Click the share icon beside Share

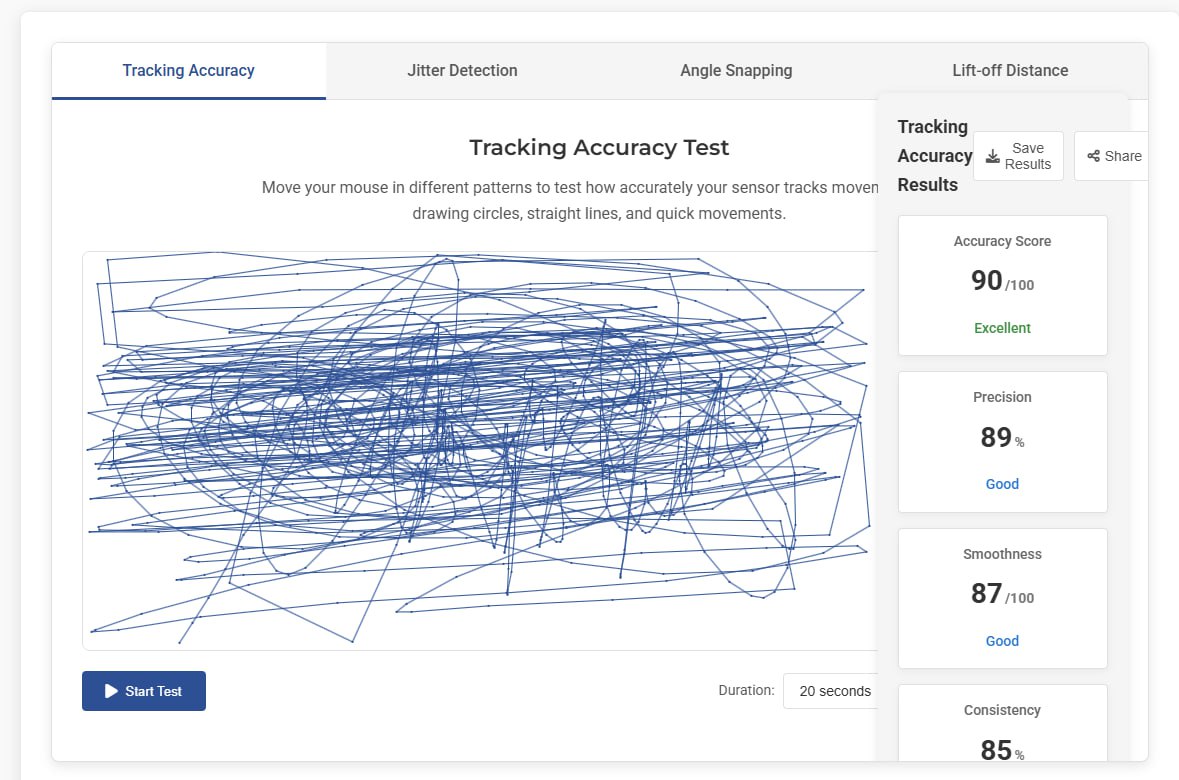tap(1093, 156)
